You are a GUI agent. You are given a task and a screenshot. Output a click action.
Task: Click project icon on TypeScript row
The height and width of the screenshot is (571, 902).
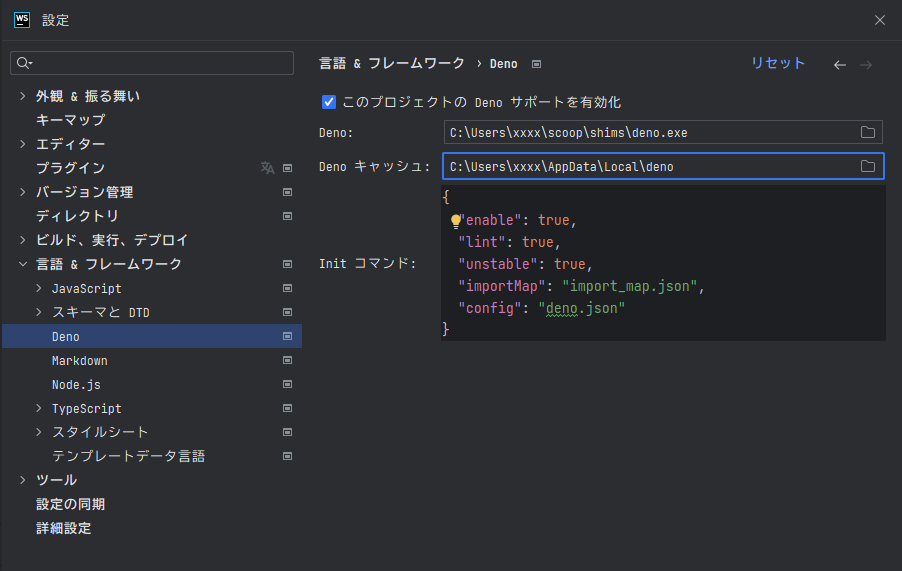[x=288, y=408]
